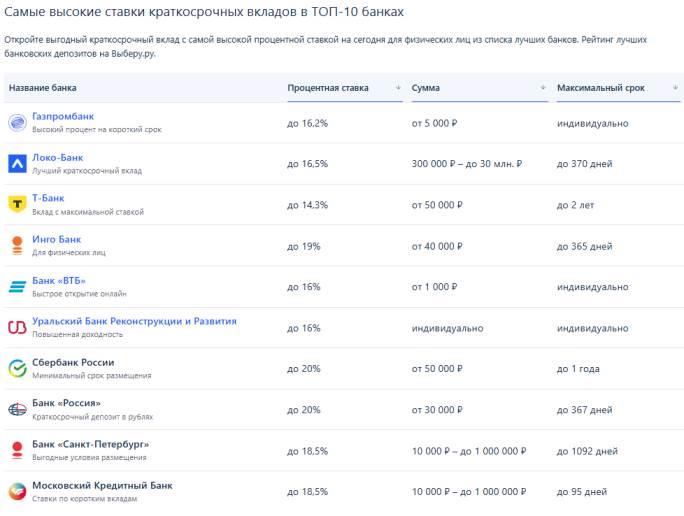Open Уральский Банк Реконструкции и Развития link
This screenshot has width=684, height=516.
pyautogui.click(x=134, y=321)
